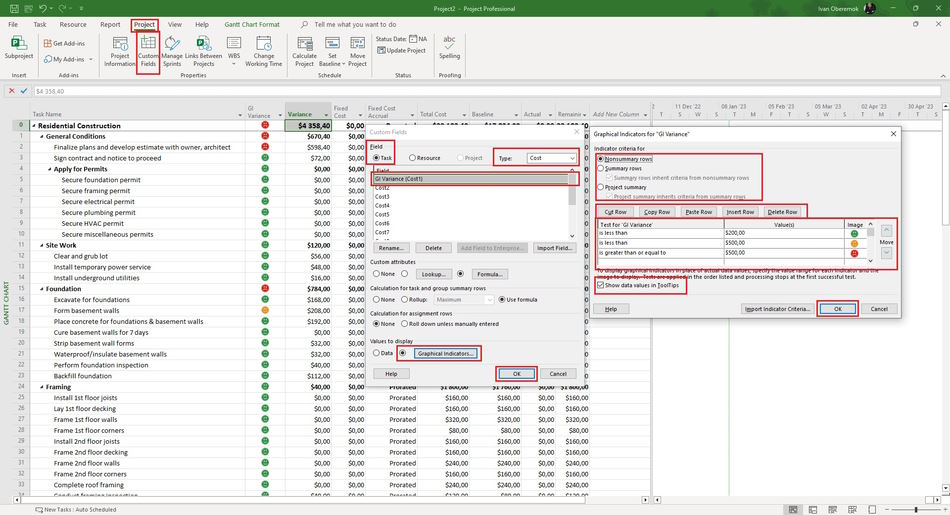Click Import Indicator Criteria button
950x515 pixels.
coord(777,309)
